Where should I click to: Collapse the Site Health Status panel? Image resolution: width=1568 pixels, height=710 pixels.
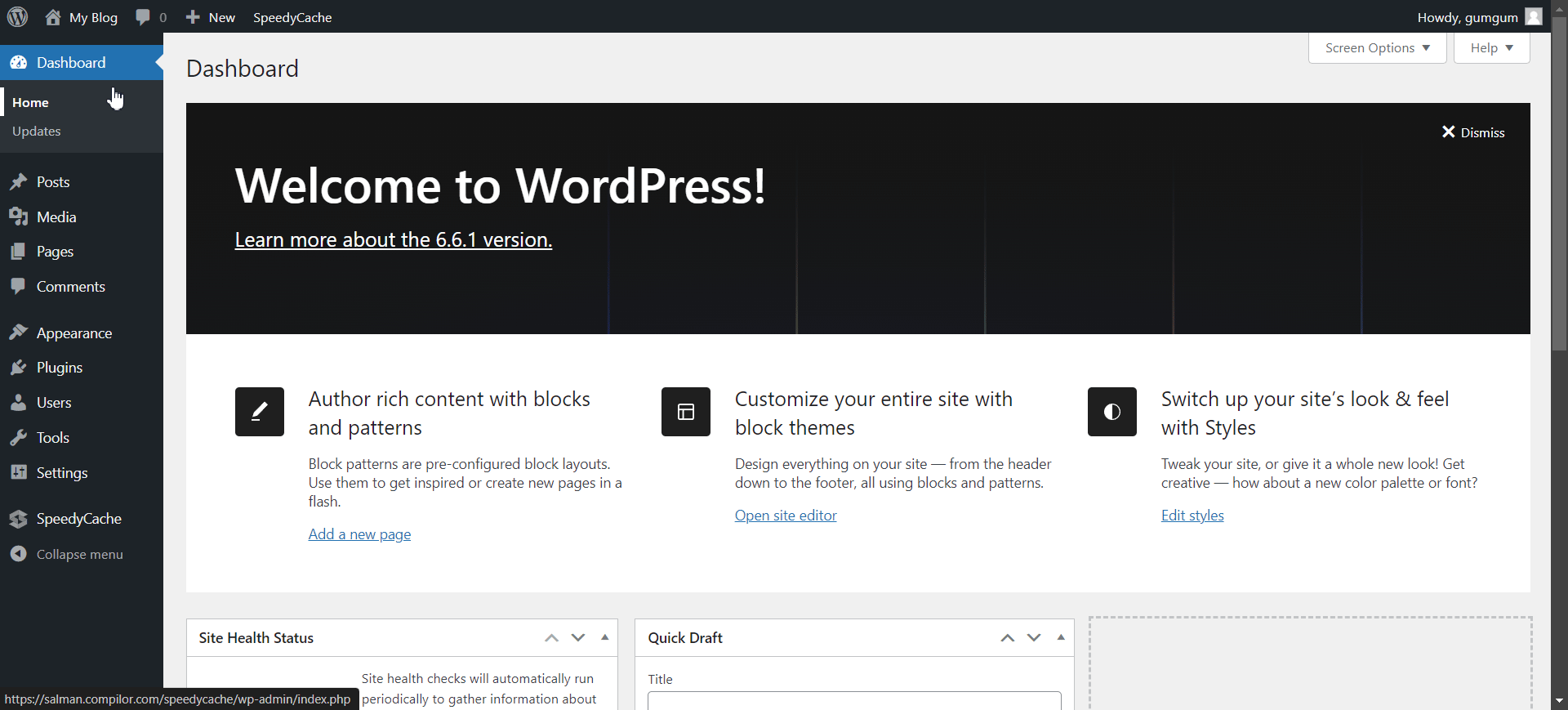605,638
